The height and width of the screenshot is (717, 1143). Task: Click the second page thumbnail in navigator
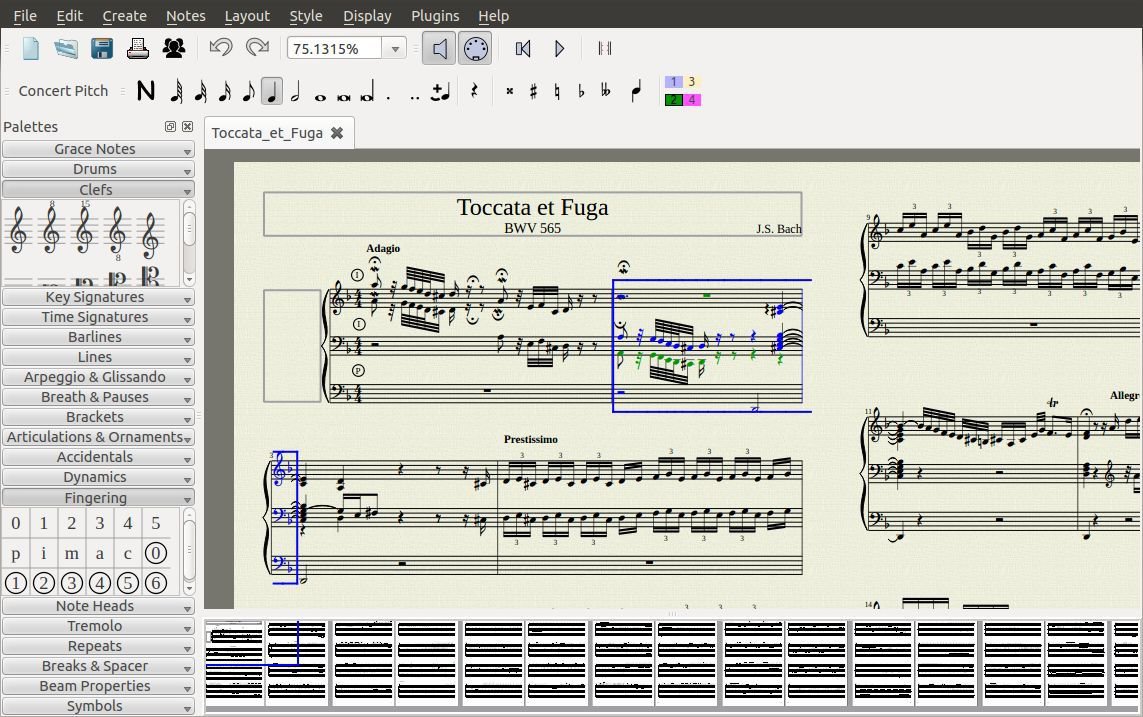click(x=297, y=660)
